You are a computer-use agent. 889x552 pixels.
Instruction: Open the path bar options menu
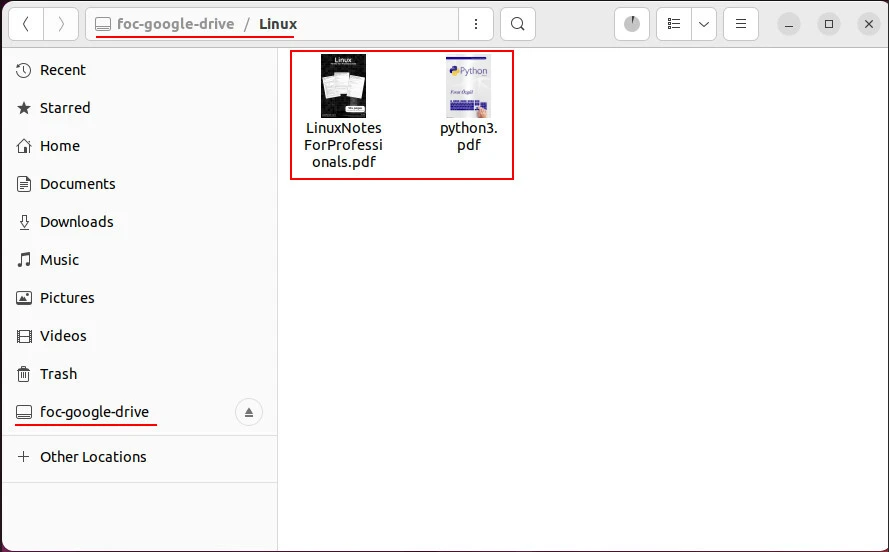tap(476, 24)
